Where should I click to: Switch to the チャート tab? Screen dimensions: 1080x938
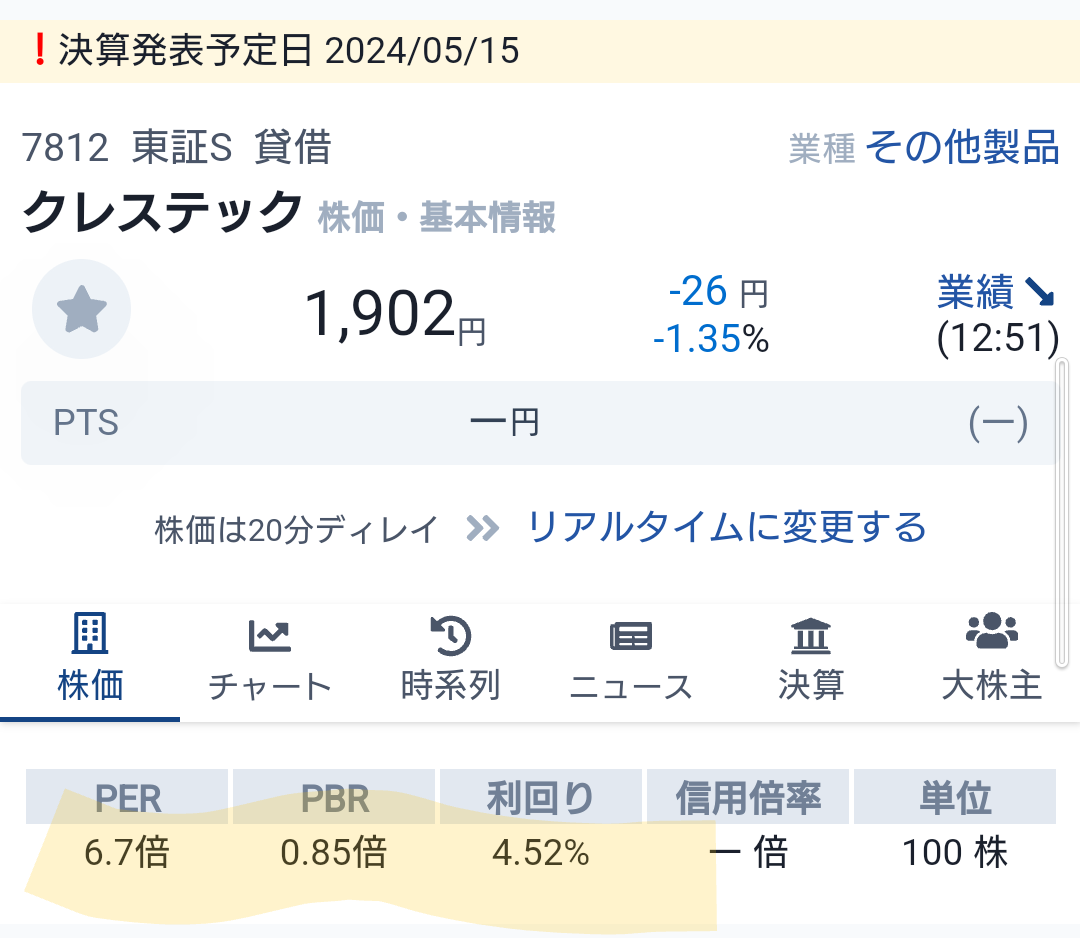270,662
